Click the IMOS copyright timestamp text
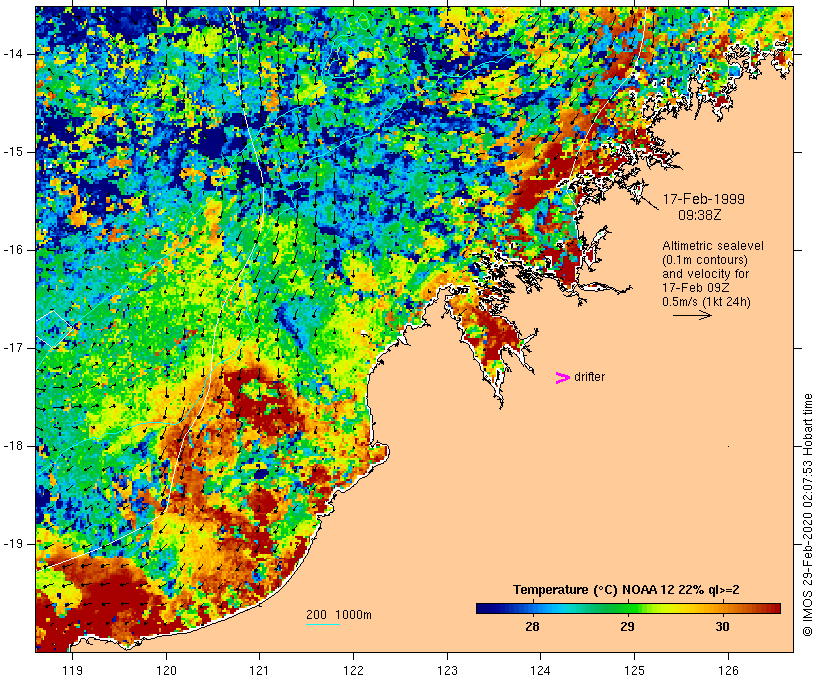The width and height of the screenshot is (820, 680). (808, 515)
